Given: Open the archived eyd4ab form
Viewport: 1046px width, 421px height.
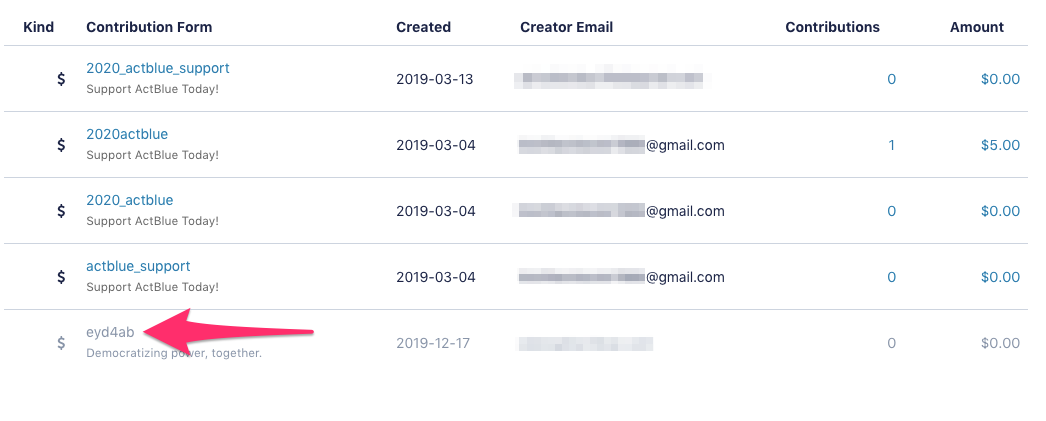Looking at the screenshot, I should [105, 332].
